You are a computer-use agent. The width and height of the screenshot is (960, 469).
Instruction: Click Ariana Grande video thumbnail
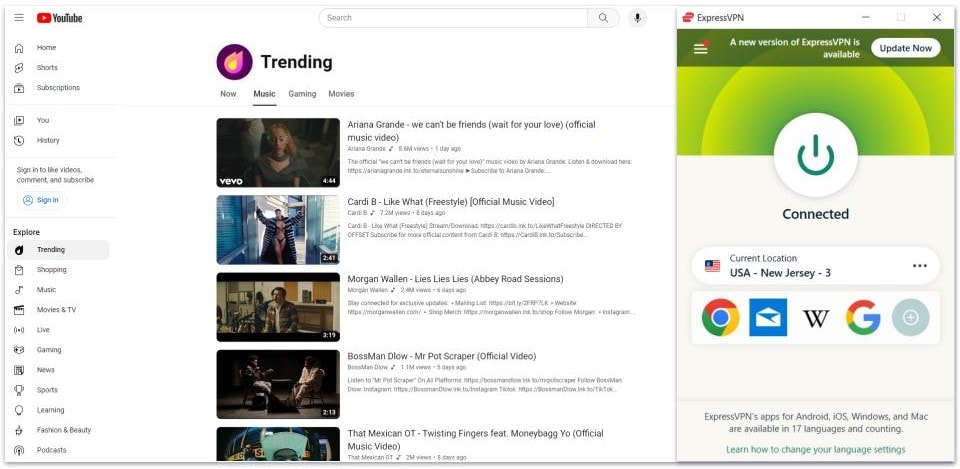tap(278, 152)
